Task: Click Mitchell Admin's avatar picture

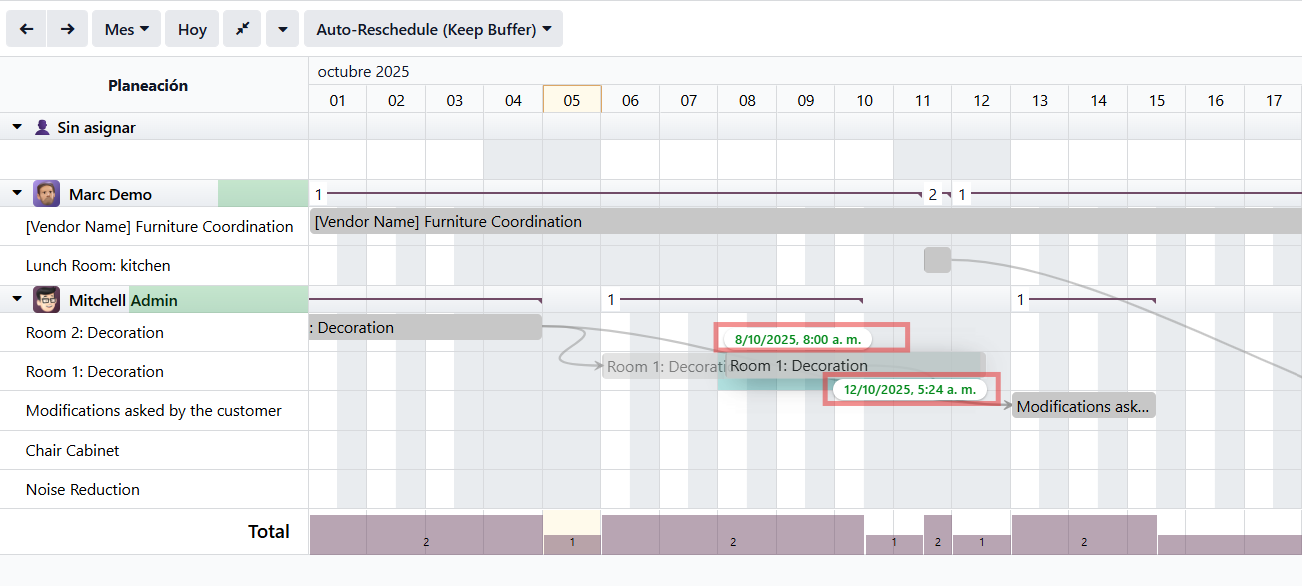Action: tap(46, 300)
